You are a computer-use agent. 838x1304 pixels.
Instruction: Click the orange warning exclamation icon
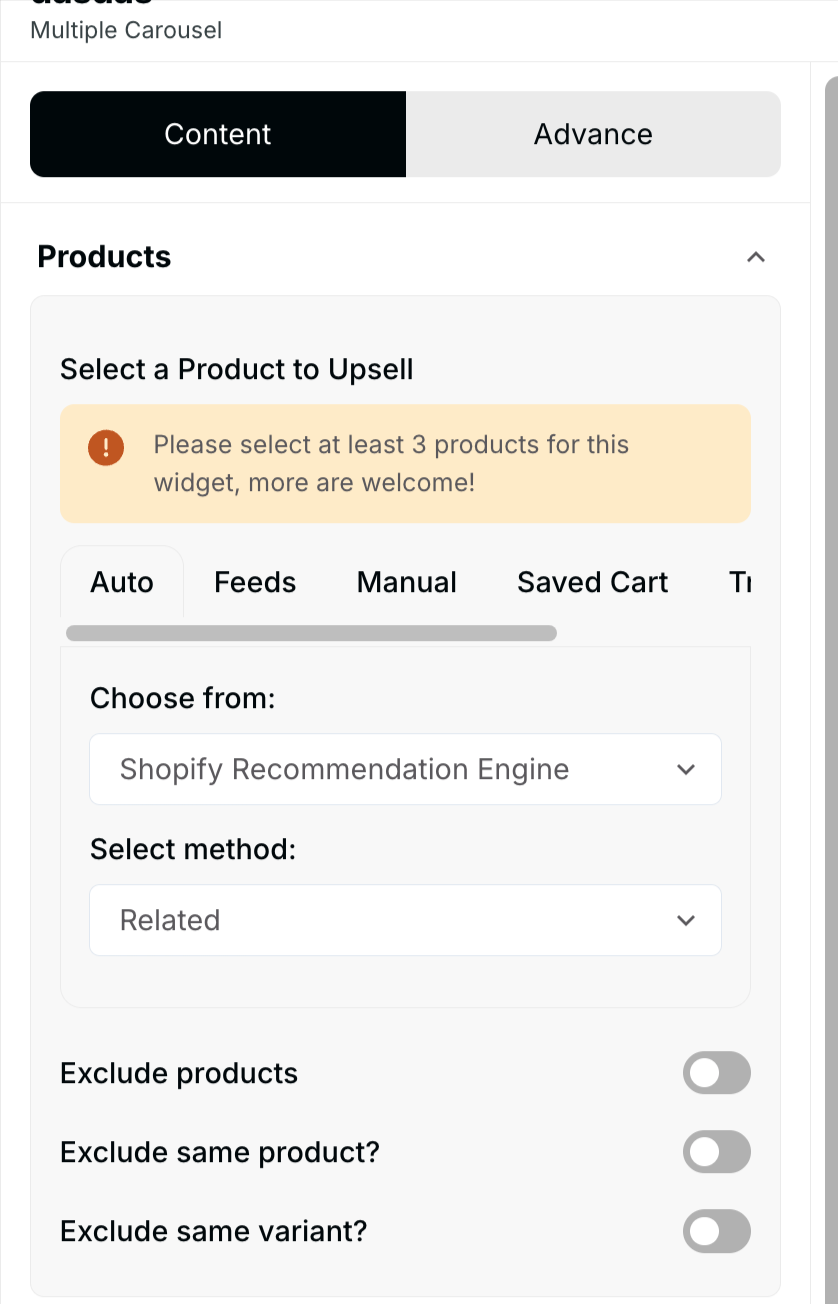[105, 447]
